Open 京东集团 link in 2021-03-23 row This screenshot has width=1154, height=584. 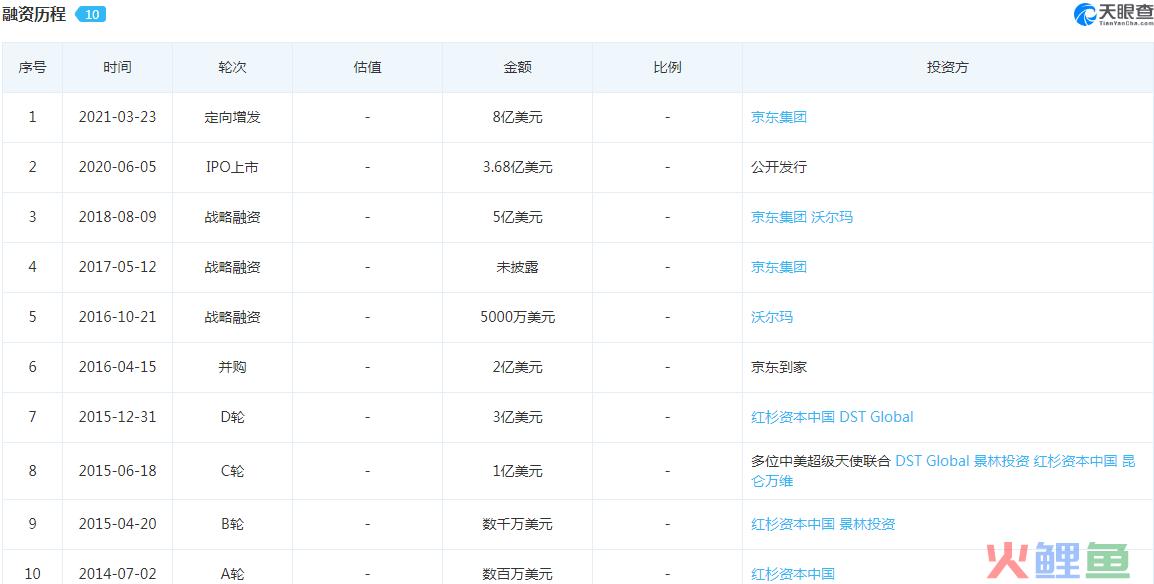coord(779,117)
